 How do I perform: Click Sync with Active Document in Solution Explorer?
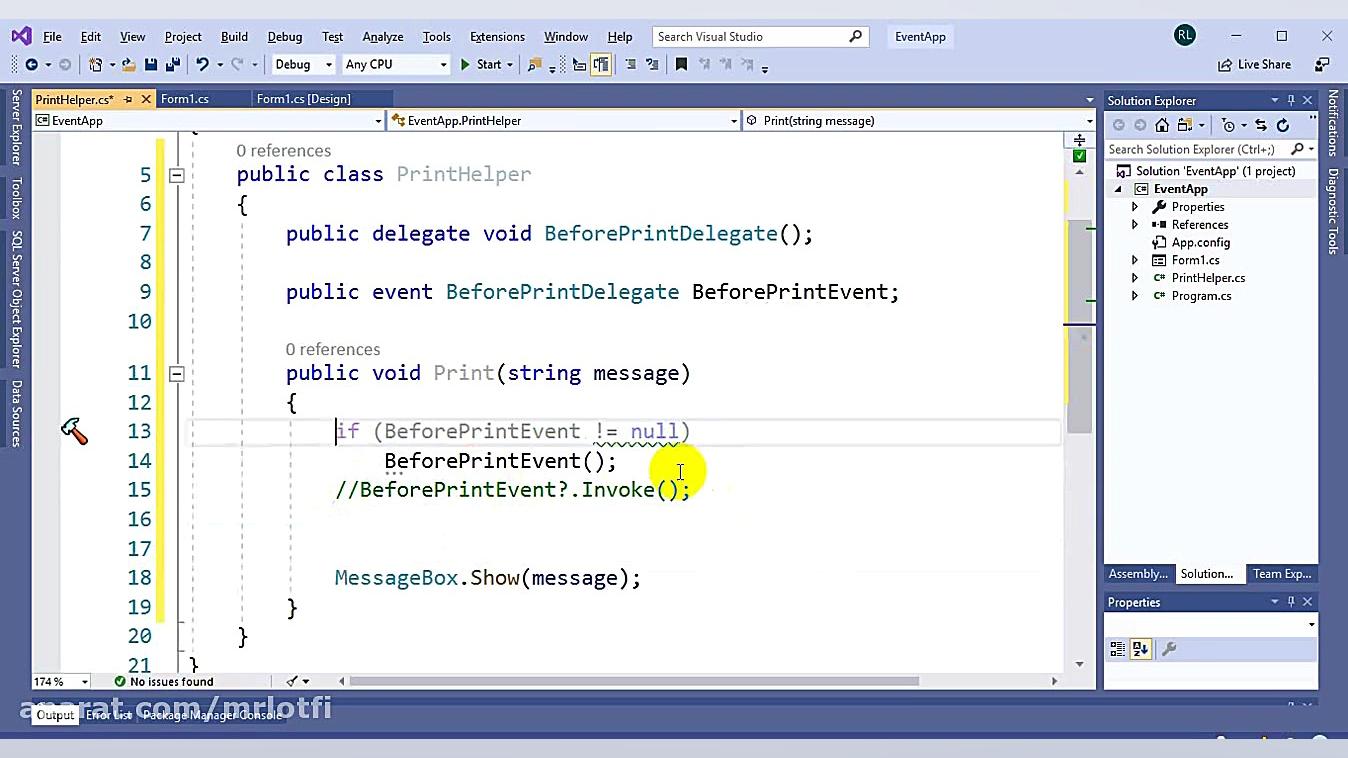coord(1261,125)
